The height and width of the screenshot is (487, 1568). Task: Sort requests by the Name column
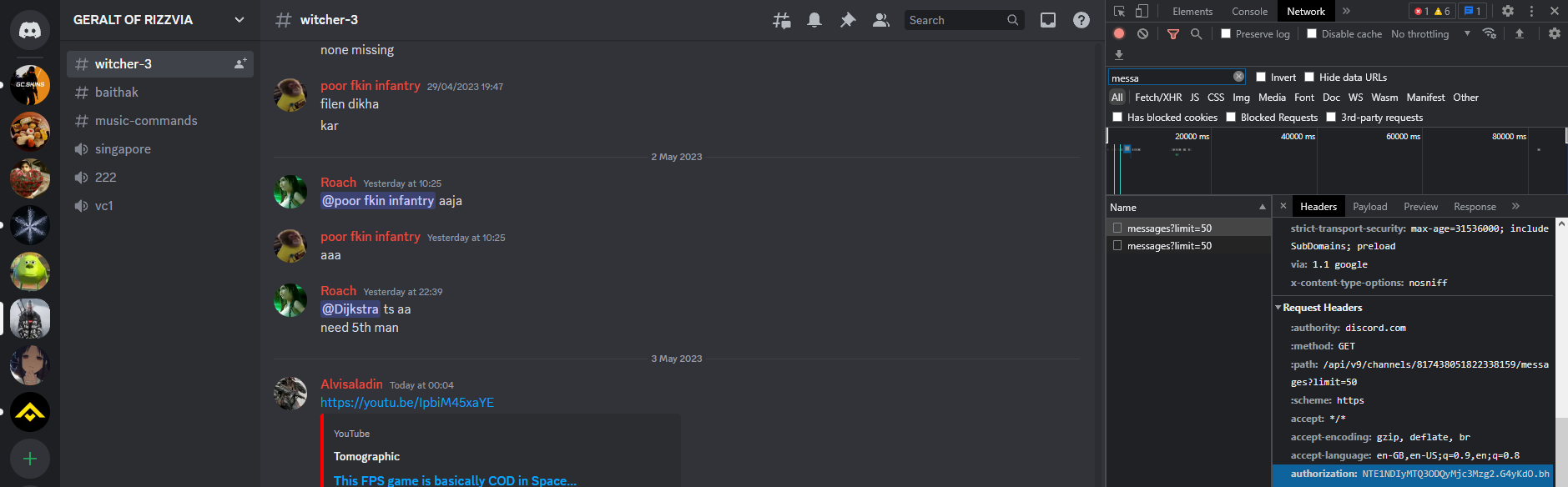(x=1188, y=207)
